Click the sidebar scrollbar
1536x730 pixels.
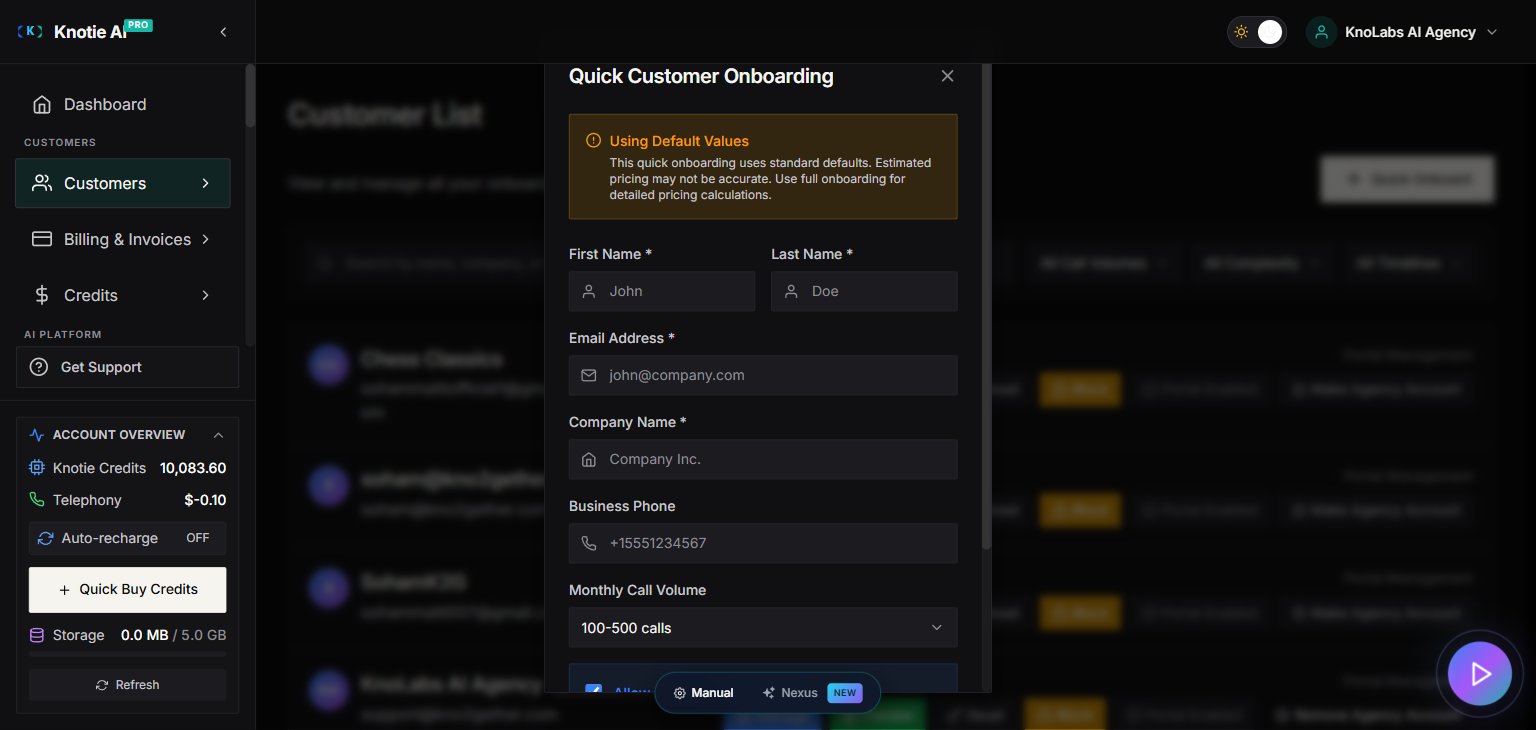[250, 95]
